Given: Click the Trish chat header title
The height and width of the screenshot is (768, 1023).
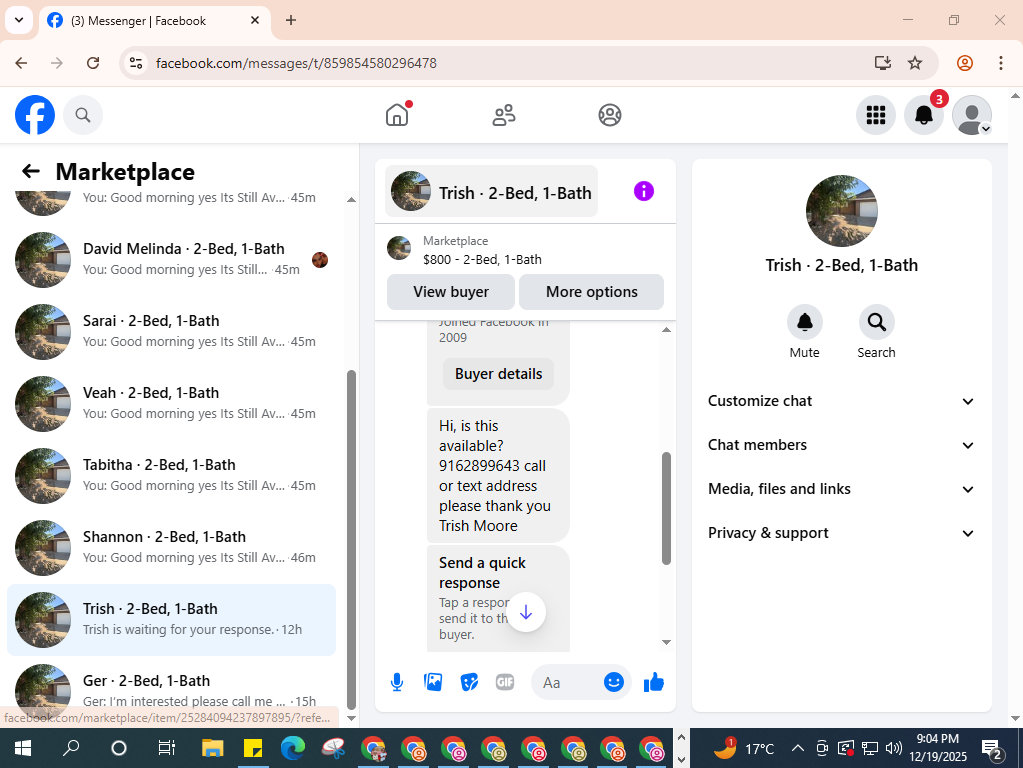Looking at the screenshot, I should (491, 191).
